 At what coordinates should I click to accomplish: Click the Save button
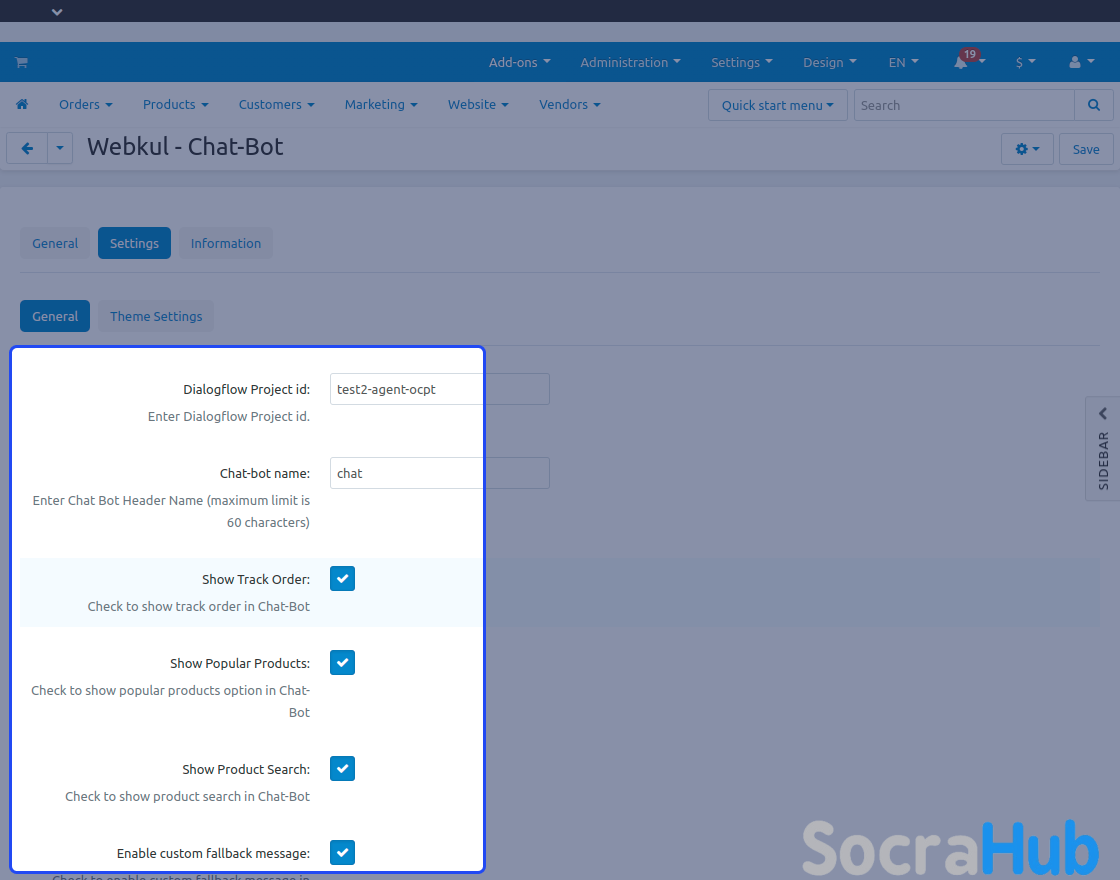[1086, 149]
